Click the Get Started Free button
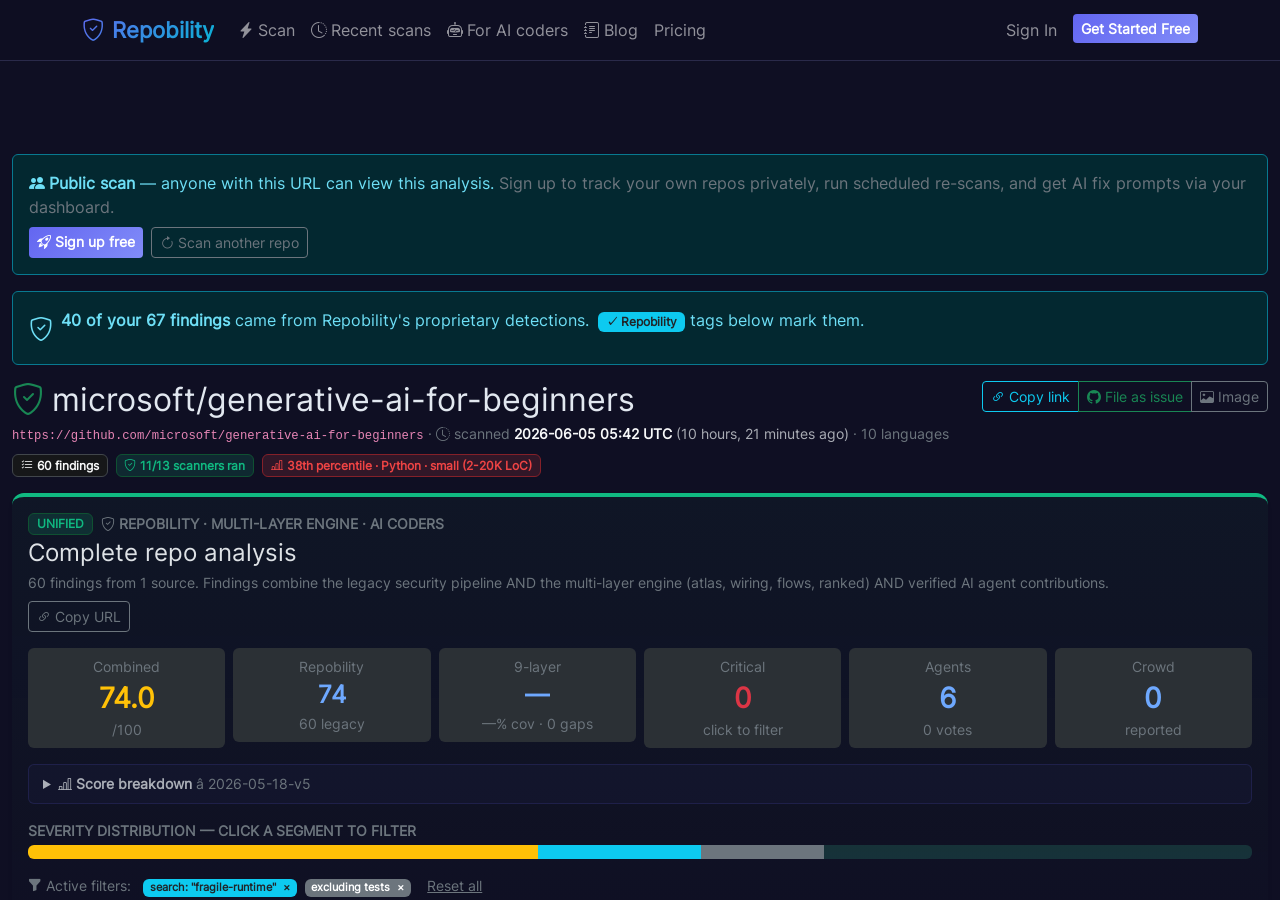This screenshot has height=900, width=1280. pyautogui.click(x=1135, y=29)
